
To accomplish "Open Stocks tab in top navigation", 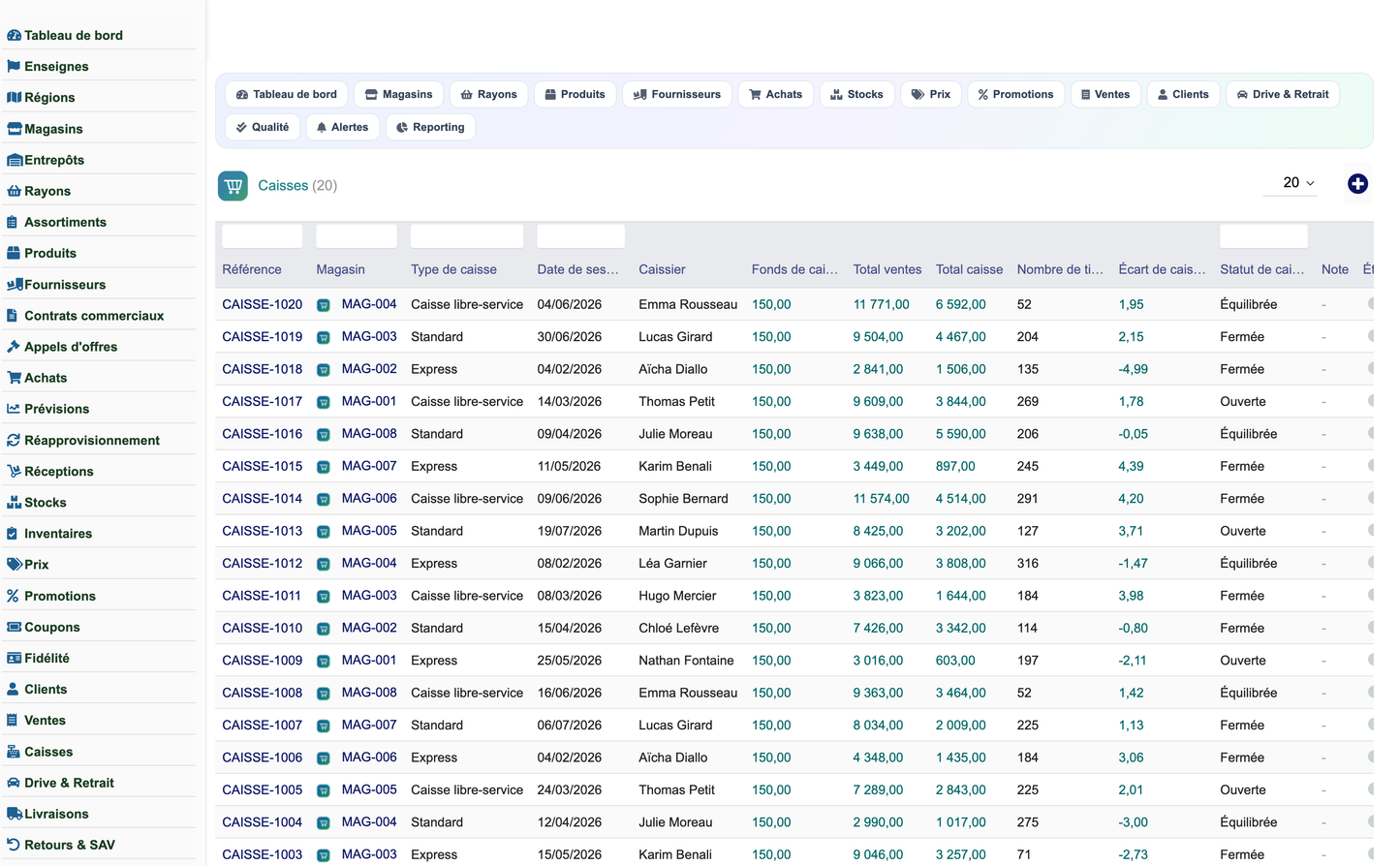I will 857,94.
